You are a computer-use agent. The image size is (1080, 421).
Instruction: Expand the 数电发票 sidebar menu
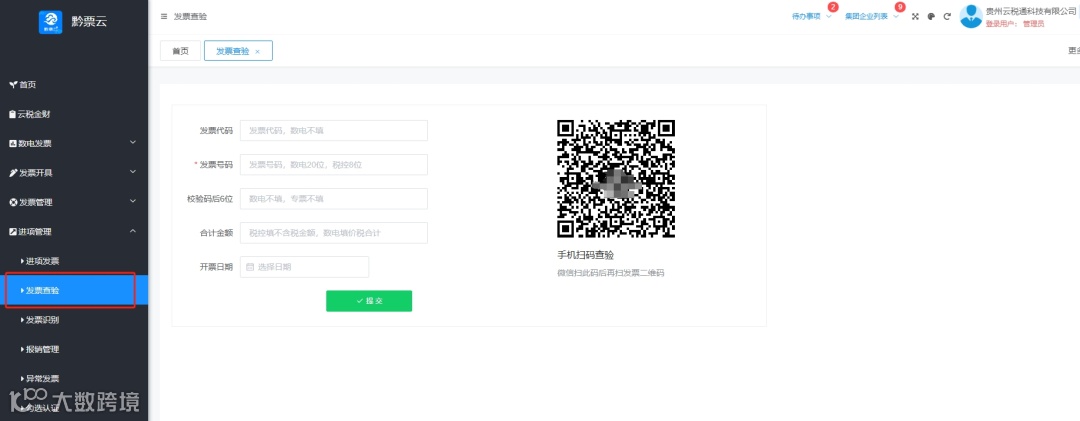(x=74, y=143)
